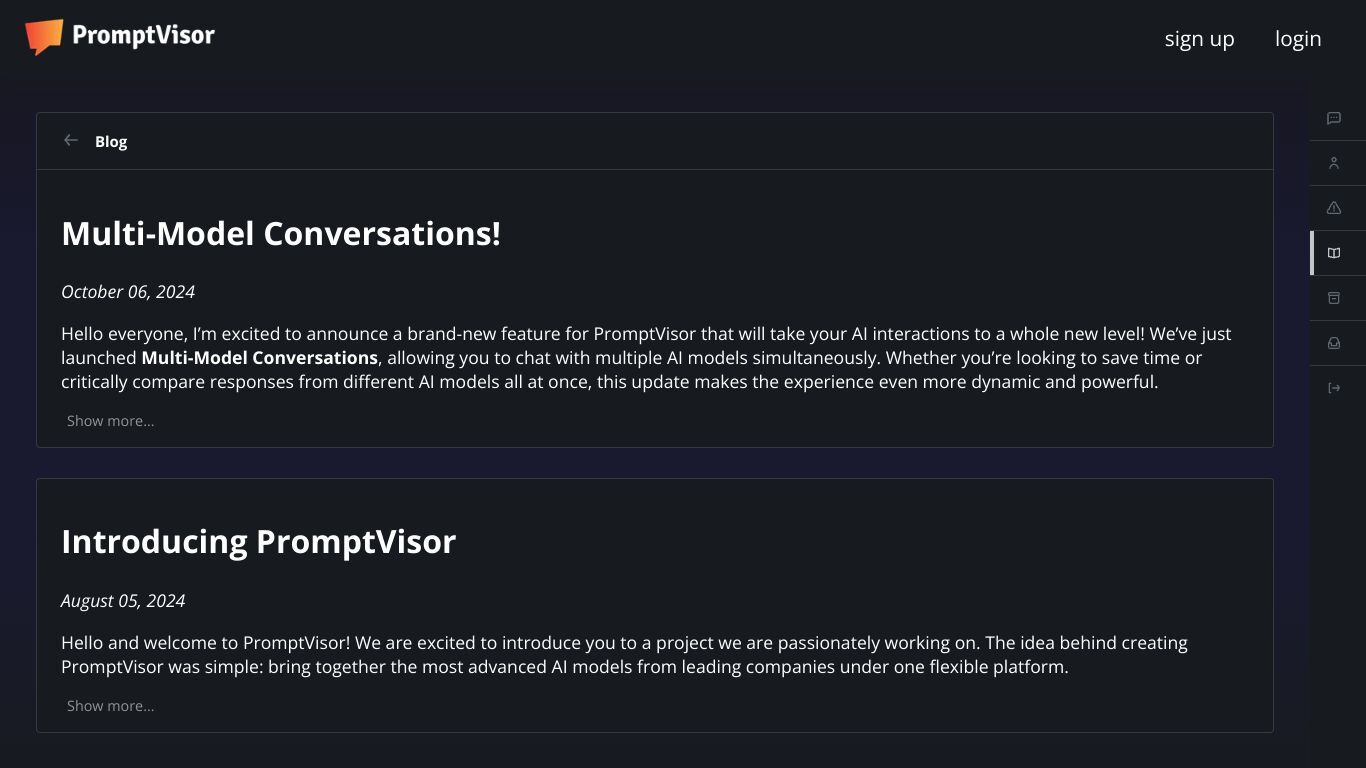Select the warning triangle icon in sidebar
1366x768 pixels.
pyautogui.click(x=1333, y=208)
